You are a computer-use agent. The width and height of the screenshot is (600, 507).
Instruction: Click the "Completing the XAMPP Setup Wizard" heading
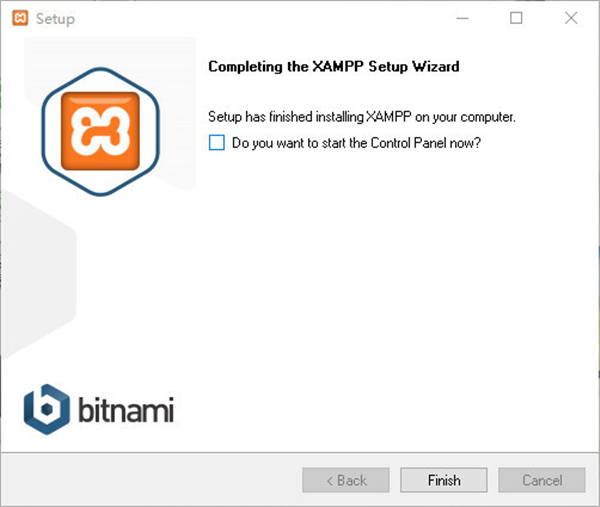pyautogui.click(x=333, y=67)
